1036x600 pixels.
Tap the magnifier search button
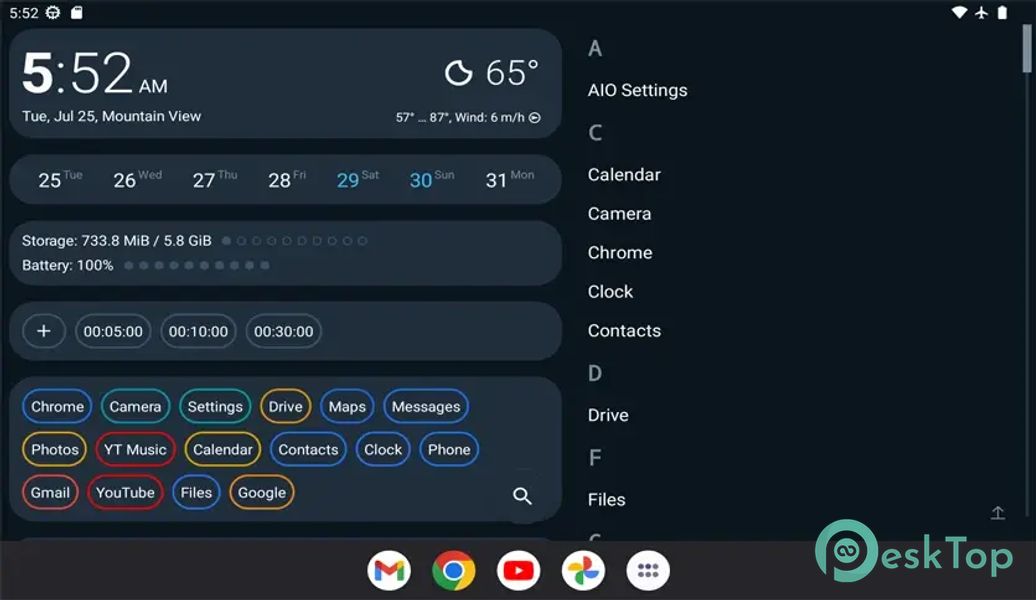click(x=522, y=496)
